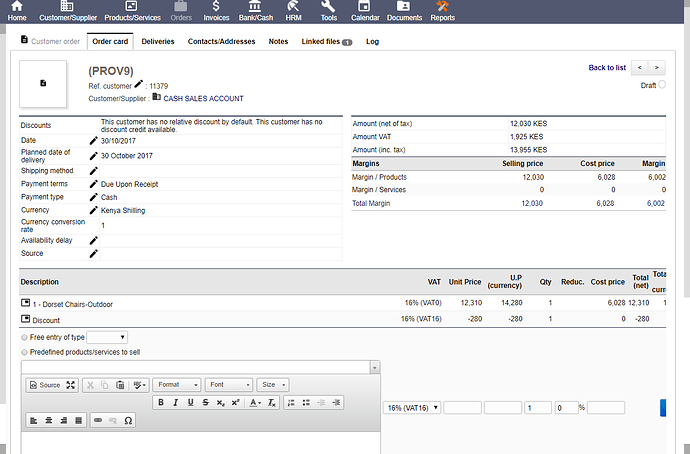Open the 16% (VAT16) tax dropdown
Screen dimensions: 690x454
[x=412, y=408]
